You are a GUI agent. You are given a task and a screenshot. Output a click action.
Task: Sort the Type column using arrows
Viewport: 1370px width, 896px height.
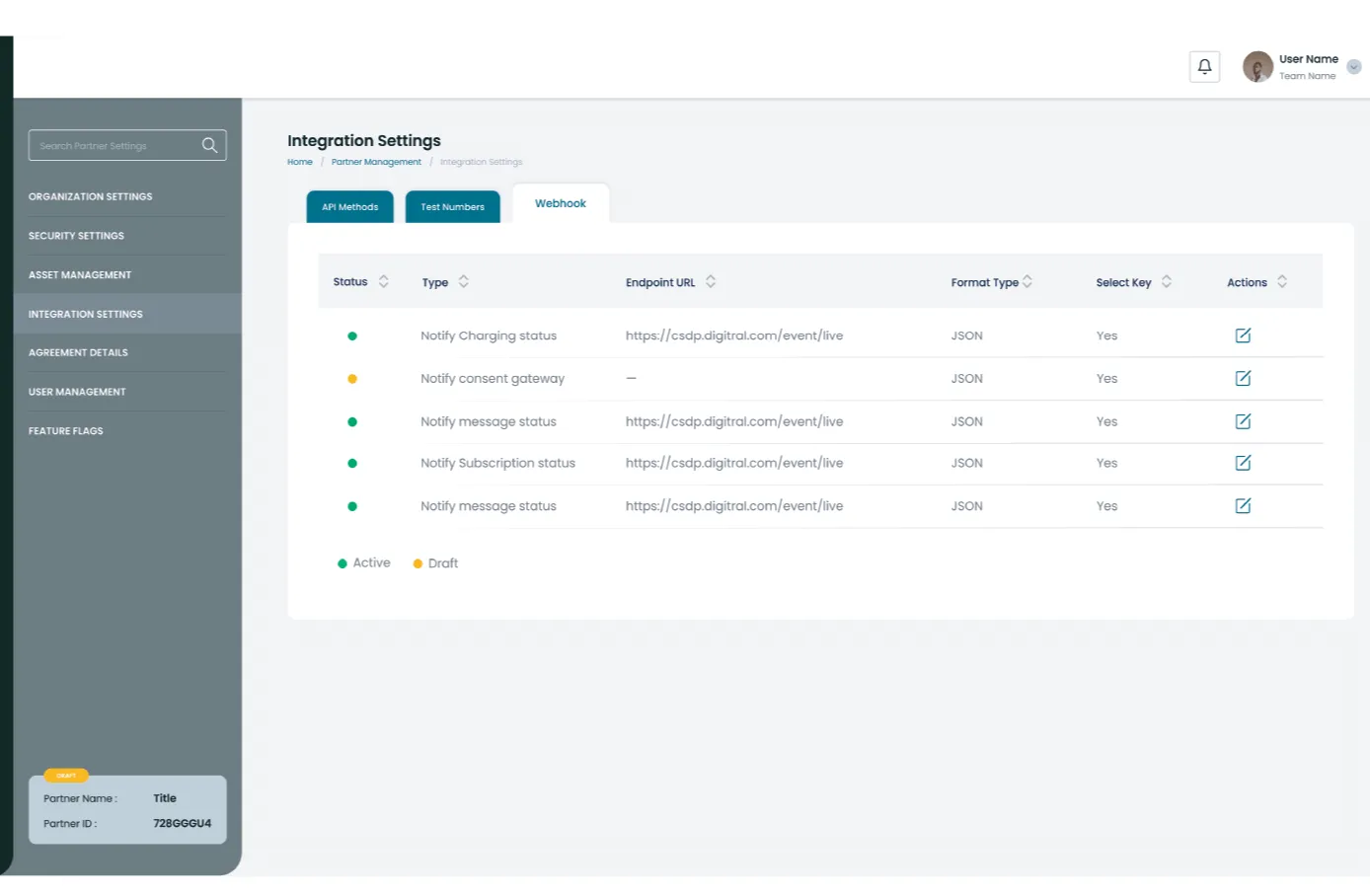464,282
